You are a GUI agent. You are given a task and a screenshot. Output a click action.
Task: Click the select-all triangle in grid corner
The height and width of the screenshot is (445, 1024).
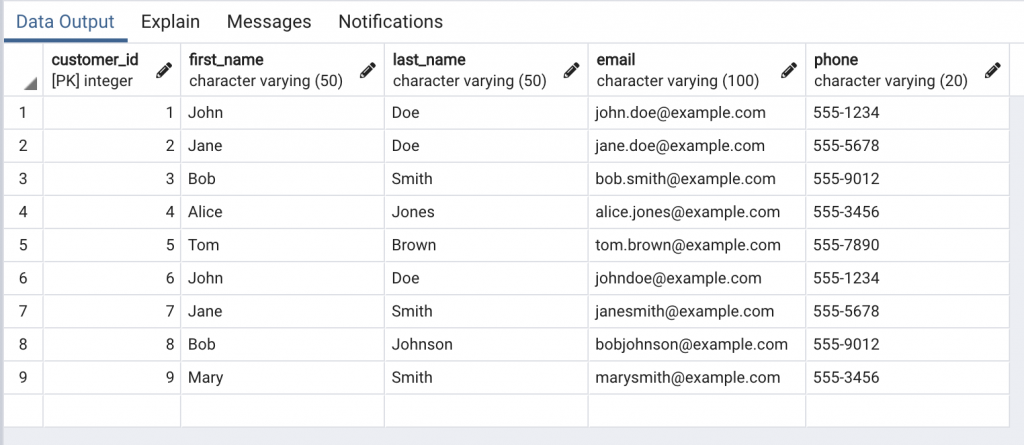tap(31, 84)
